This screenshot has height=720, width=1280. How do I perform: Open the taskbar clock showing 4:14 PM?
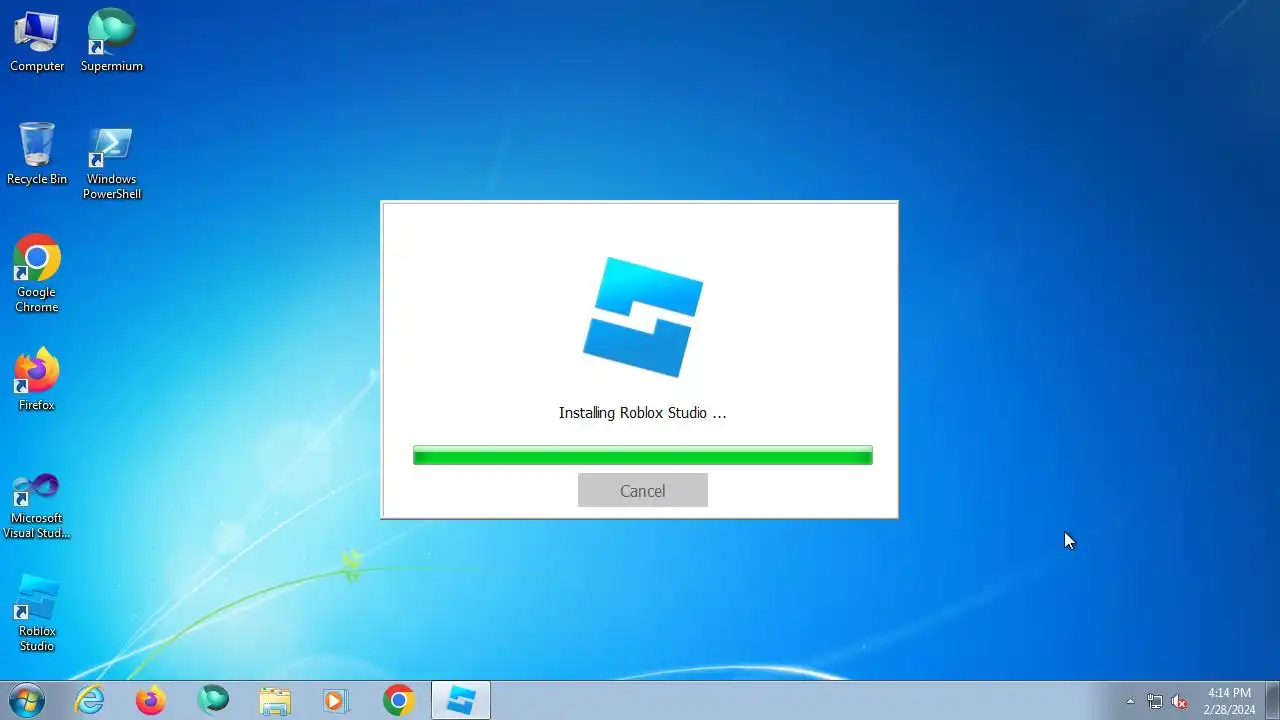1229,701
